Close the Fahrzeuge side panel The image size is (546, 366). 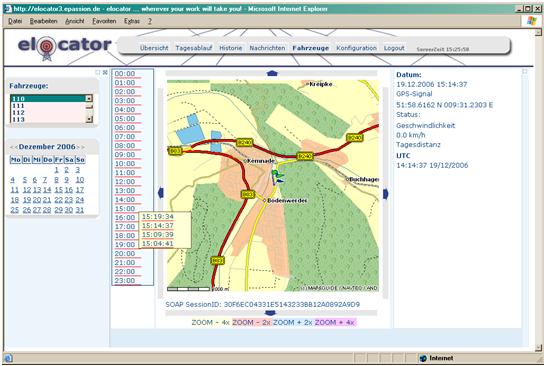[105, 72]
